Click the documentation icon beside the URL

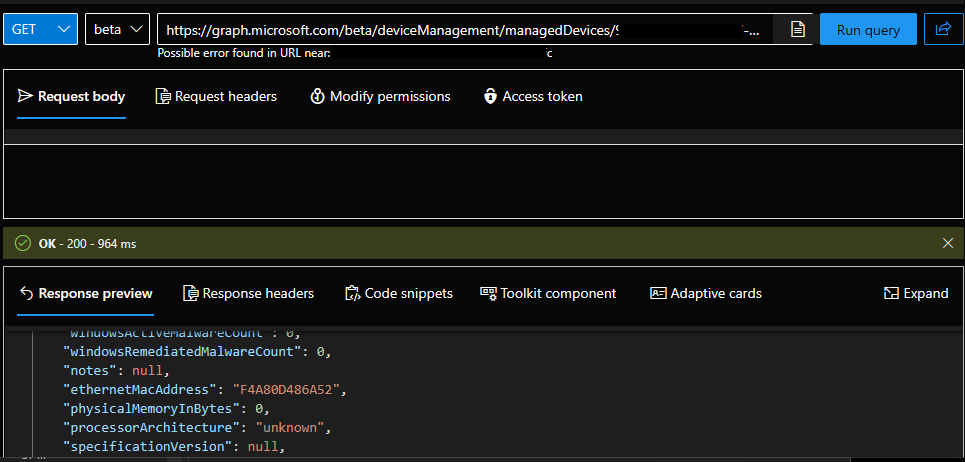[798, 30]
